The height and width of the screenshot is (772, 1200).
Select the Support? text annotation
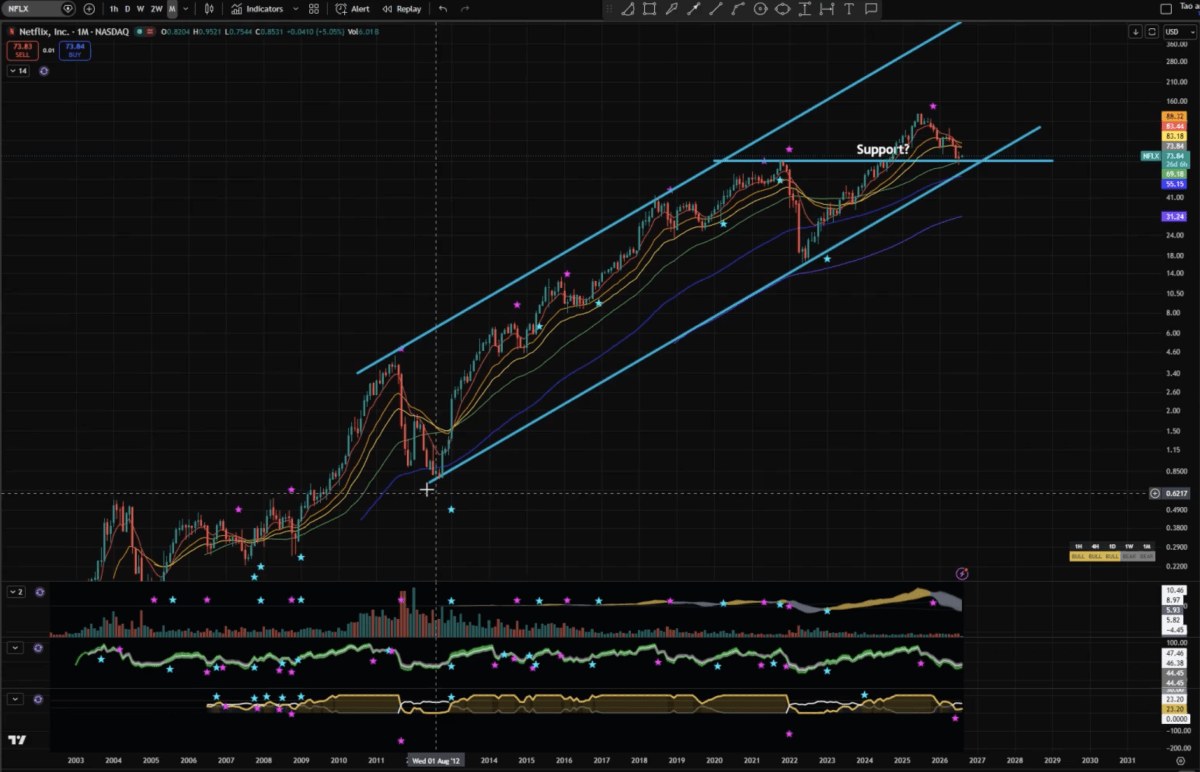tap(883, 150)
